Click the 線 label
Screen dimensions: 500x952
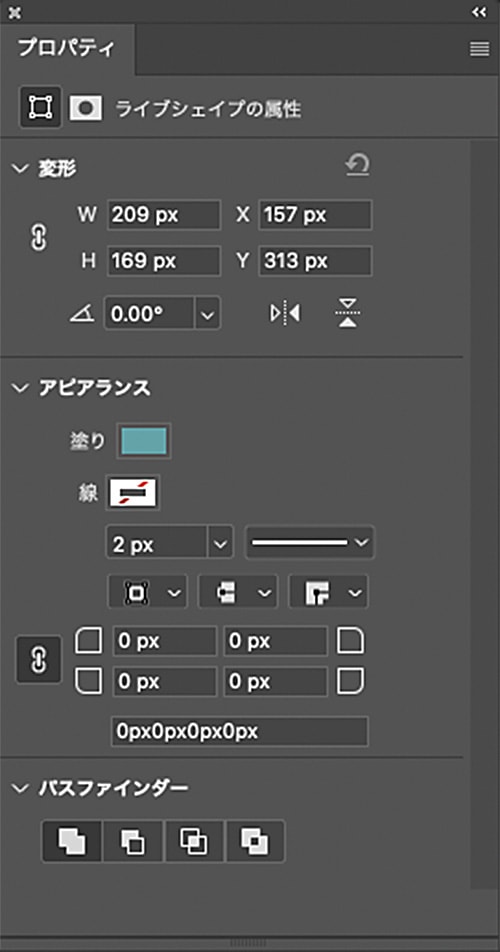click(88, 492)
